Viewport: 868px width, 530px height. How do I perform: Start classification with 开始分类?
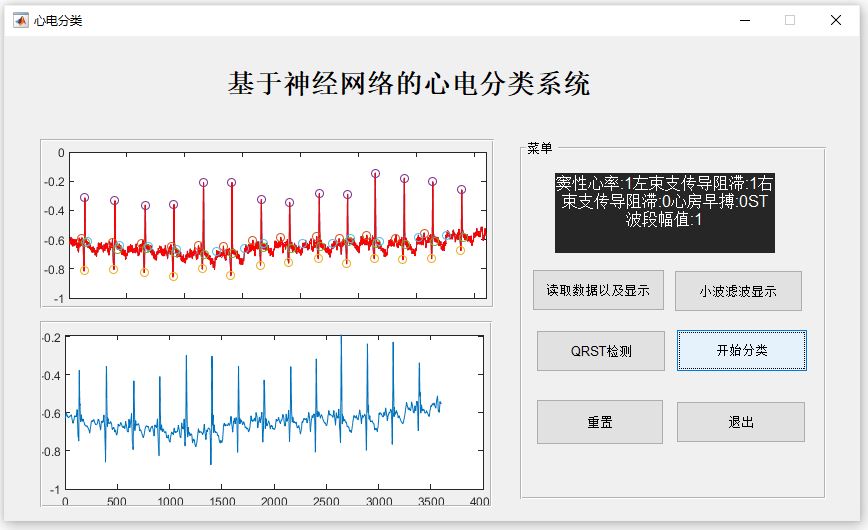pos(742,350)
